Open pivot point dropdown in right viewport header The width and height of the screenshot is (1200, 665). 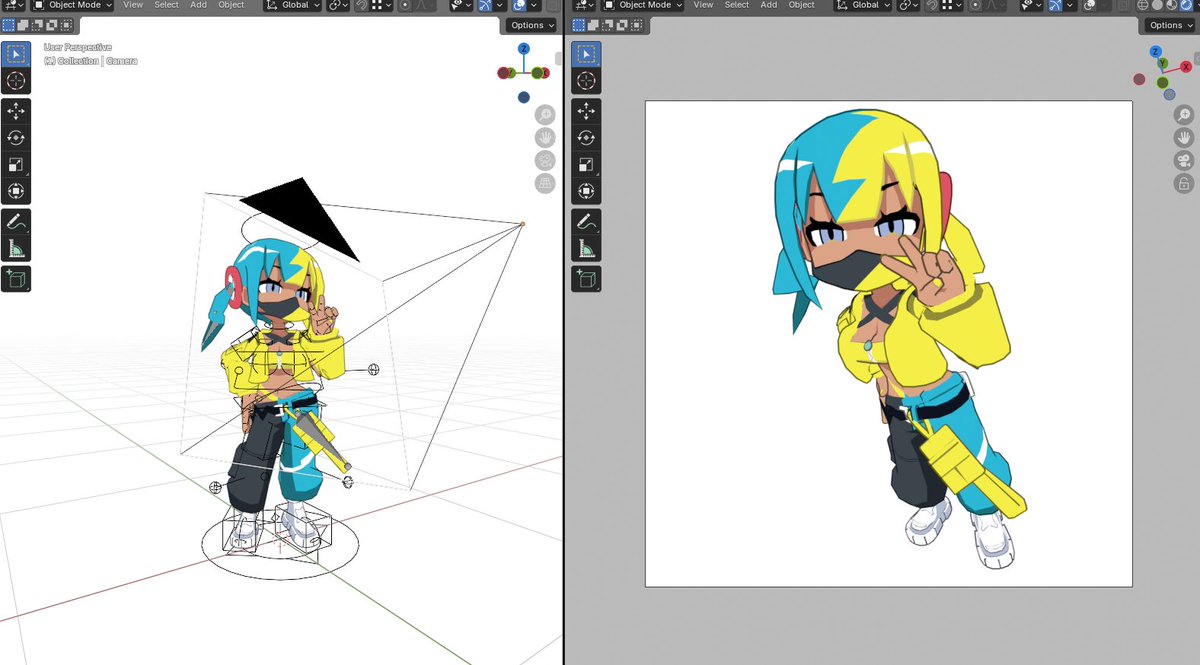point(908,5)
